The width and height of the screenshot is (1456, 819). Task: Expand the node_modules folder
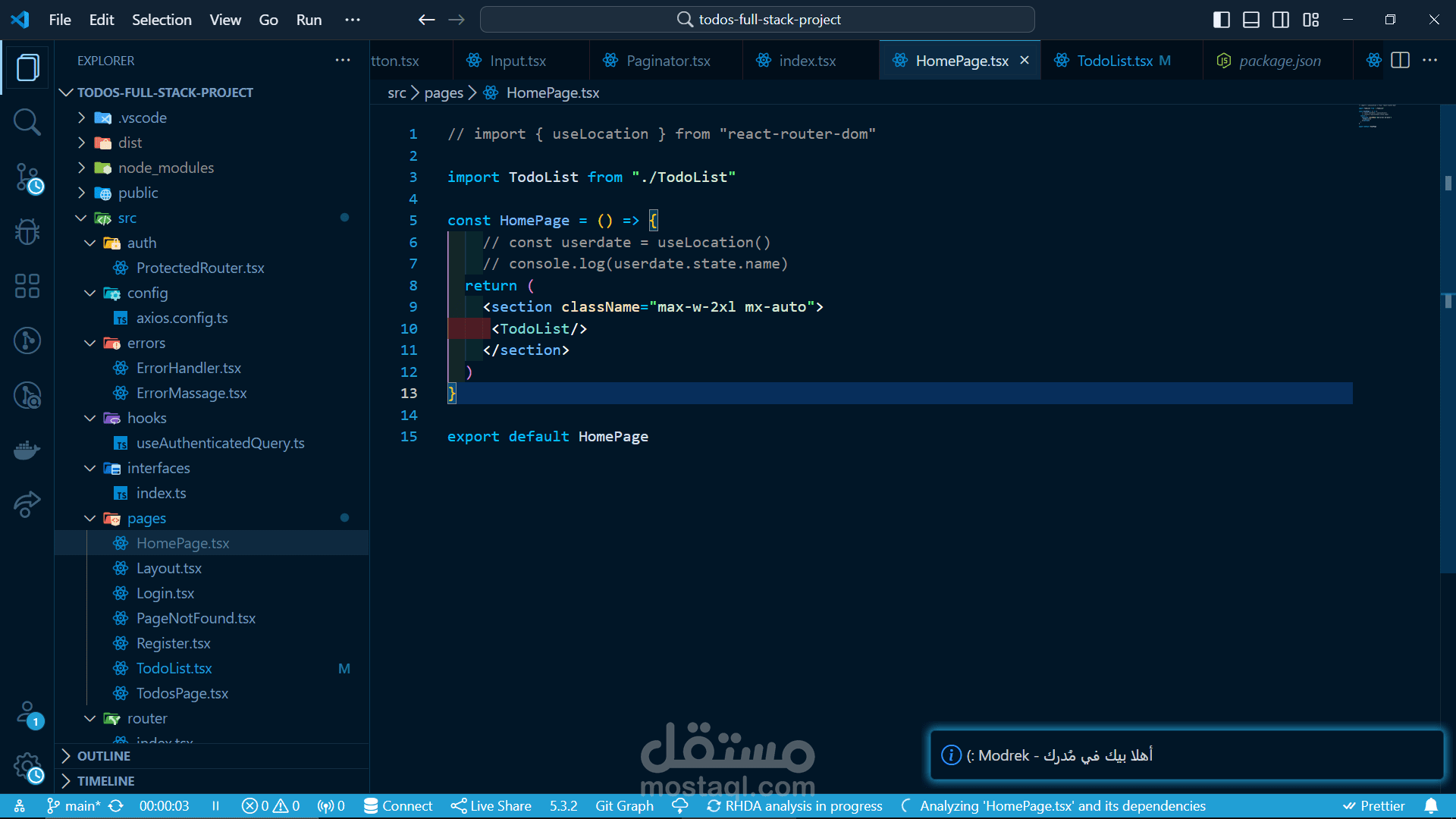click(x=165, y=168)
